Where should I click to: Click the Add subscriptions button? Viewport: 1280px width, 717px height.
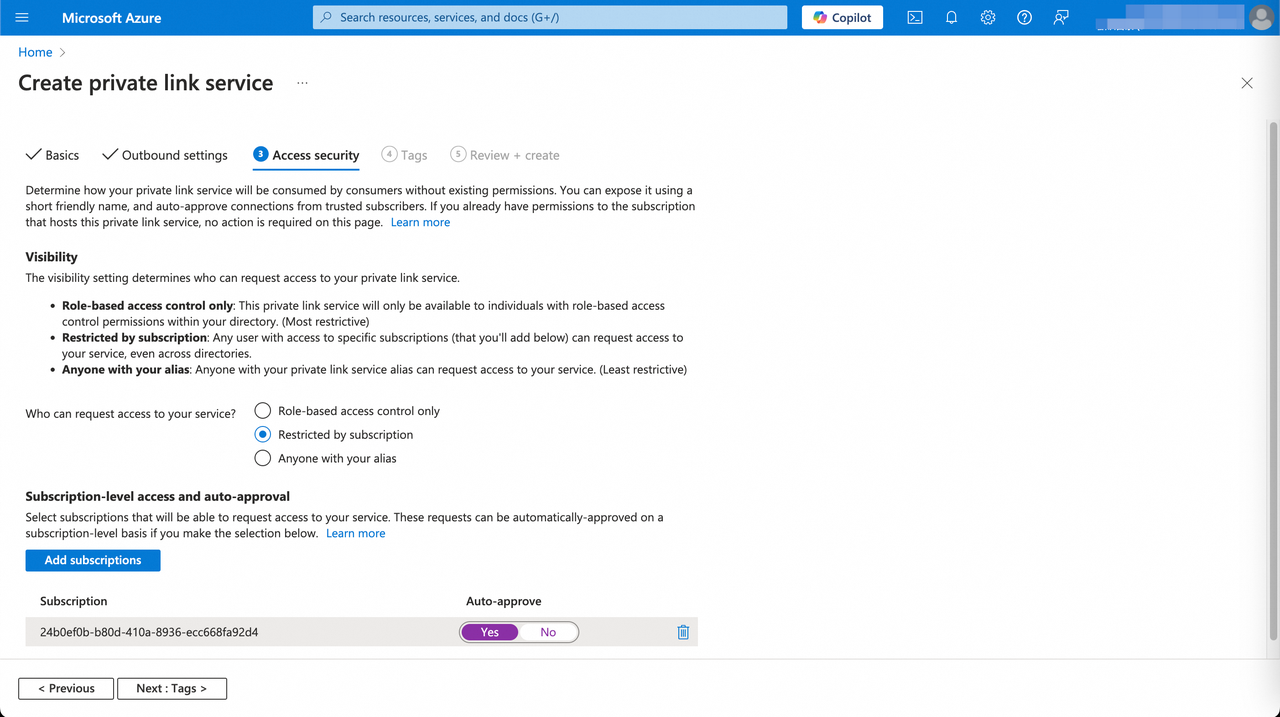(x=92, y=560)
